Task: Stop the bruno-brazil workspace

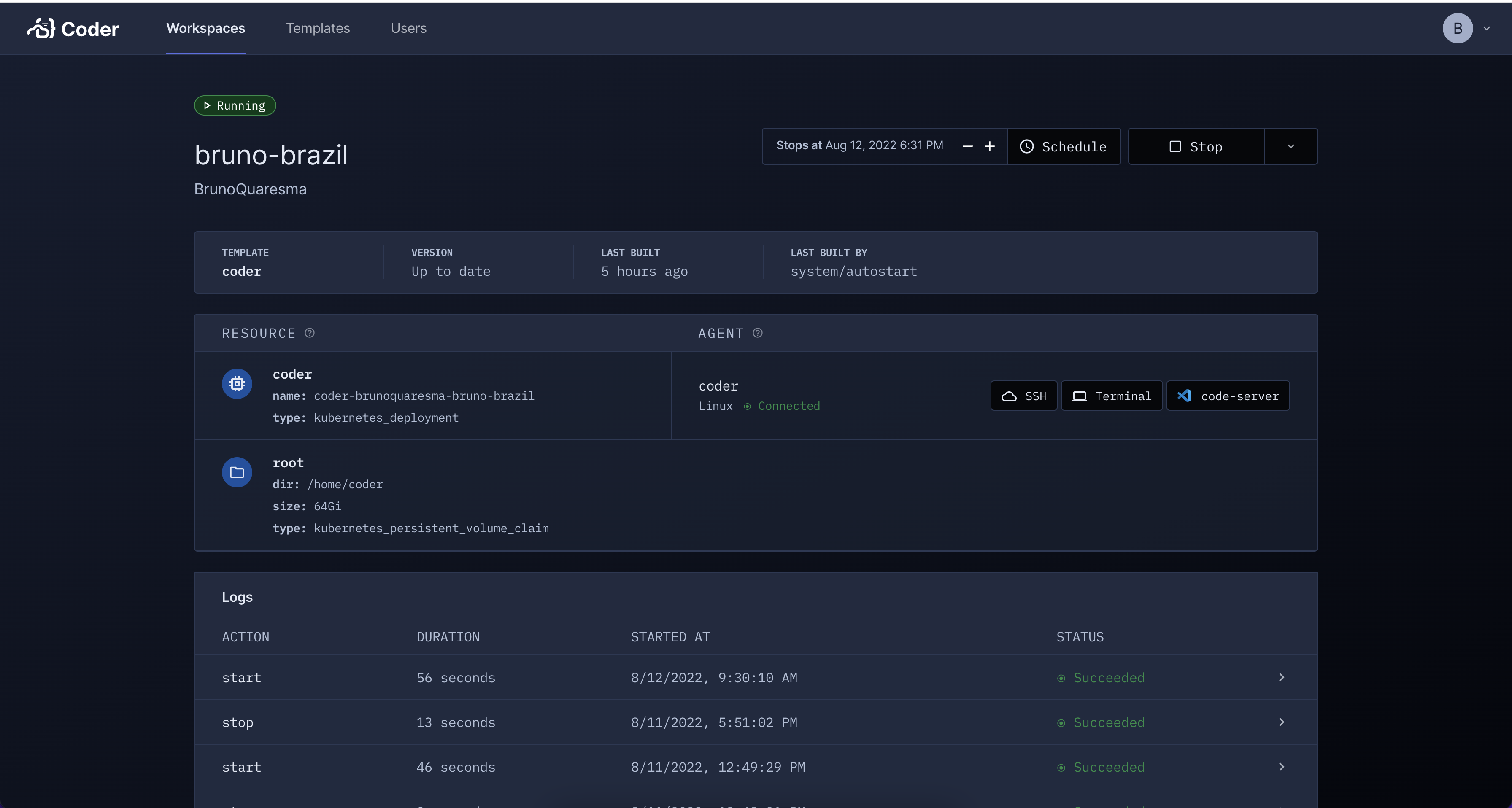Action: [1196, 147]
